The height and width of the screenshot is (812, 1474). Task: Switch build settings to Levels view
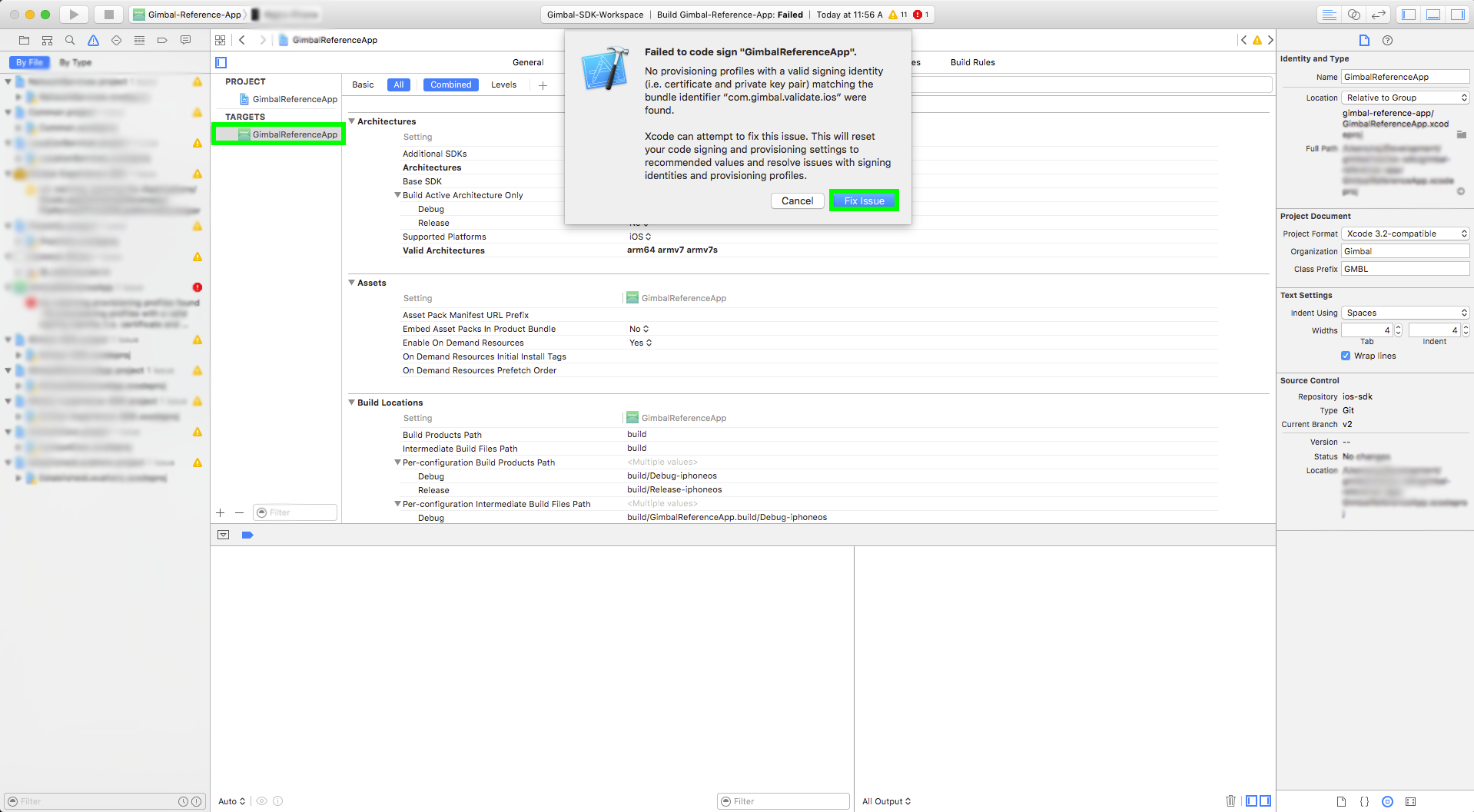(x=503, y=85)
